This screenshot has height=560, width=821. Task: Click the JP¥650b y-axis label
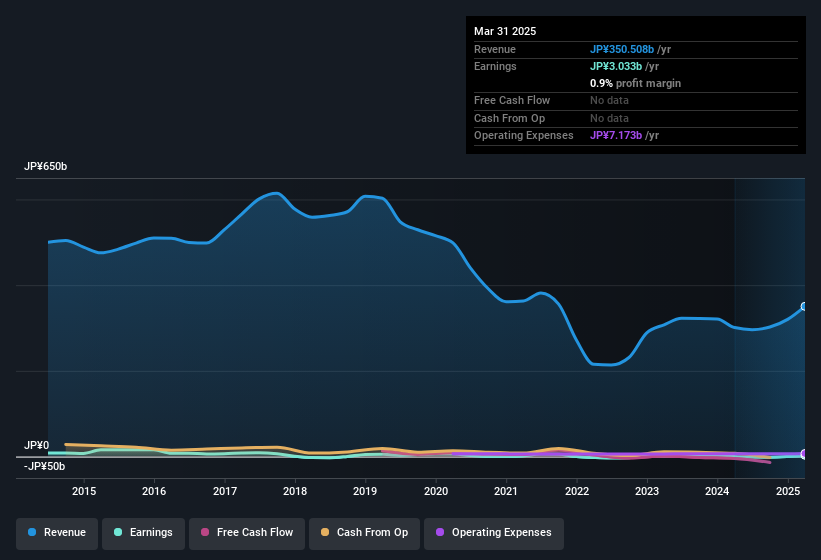tap(46, 166)
